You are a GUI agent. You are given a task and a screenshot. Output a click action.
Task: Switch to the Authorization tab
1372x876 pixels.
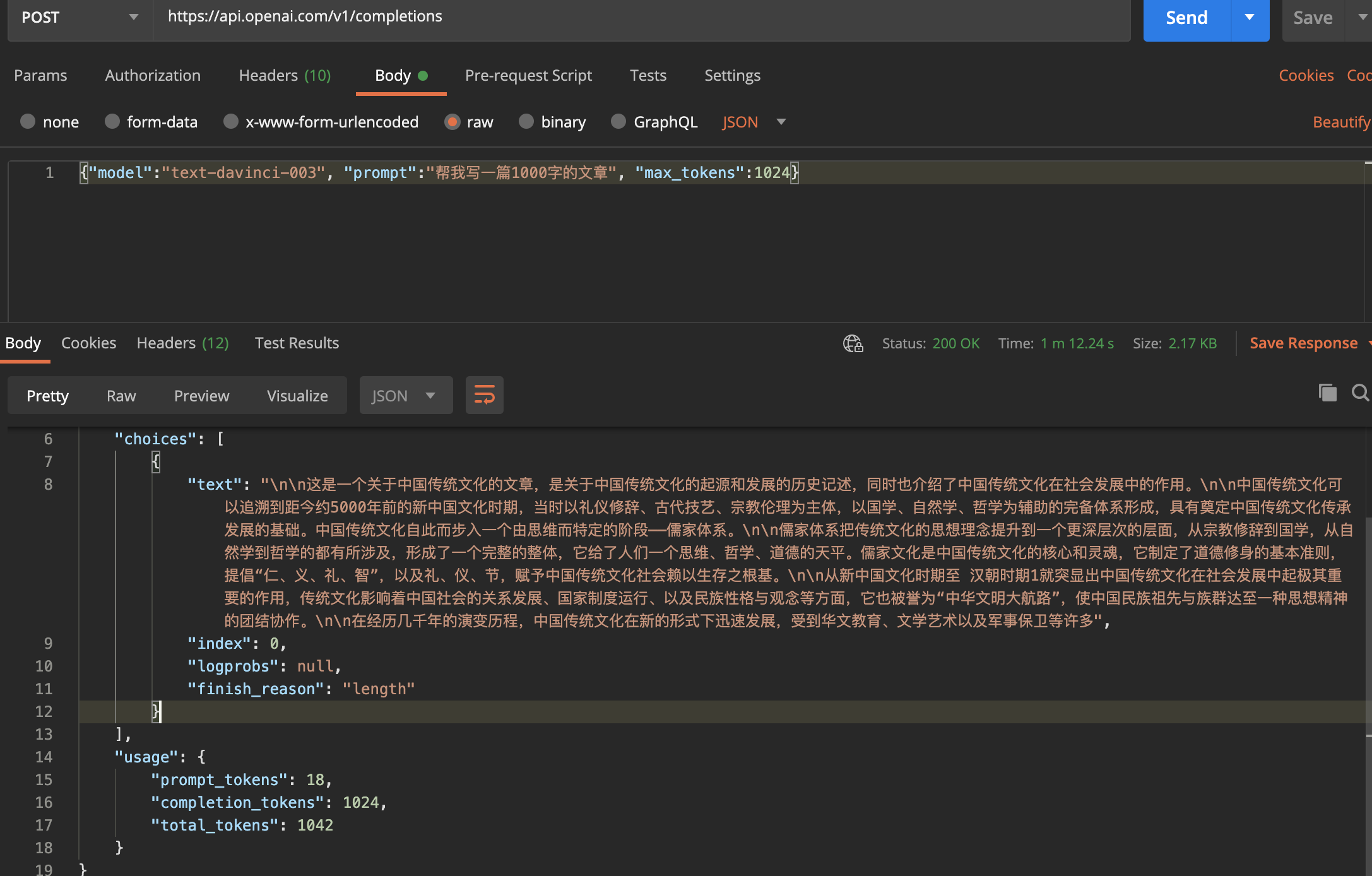point(153,75)
